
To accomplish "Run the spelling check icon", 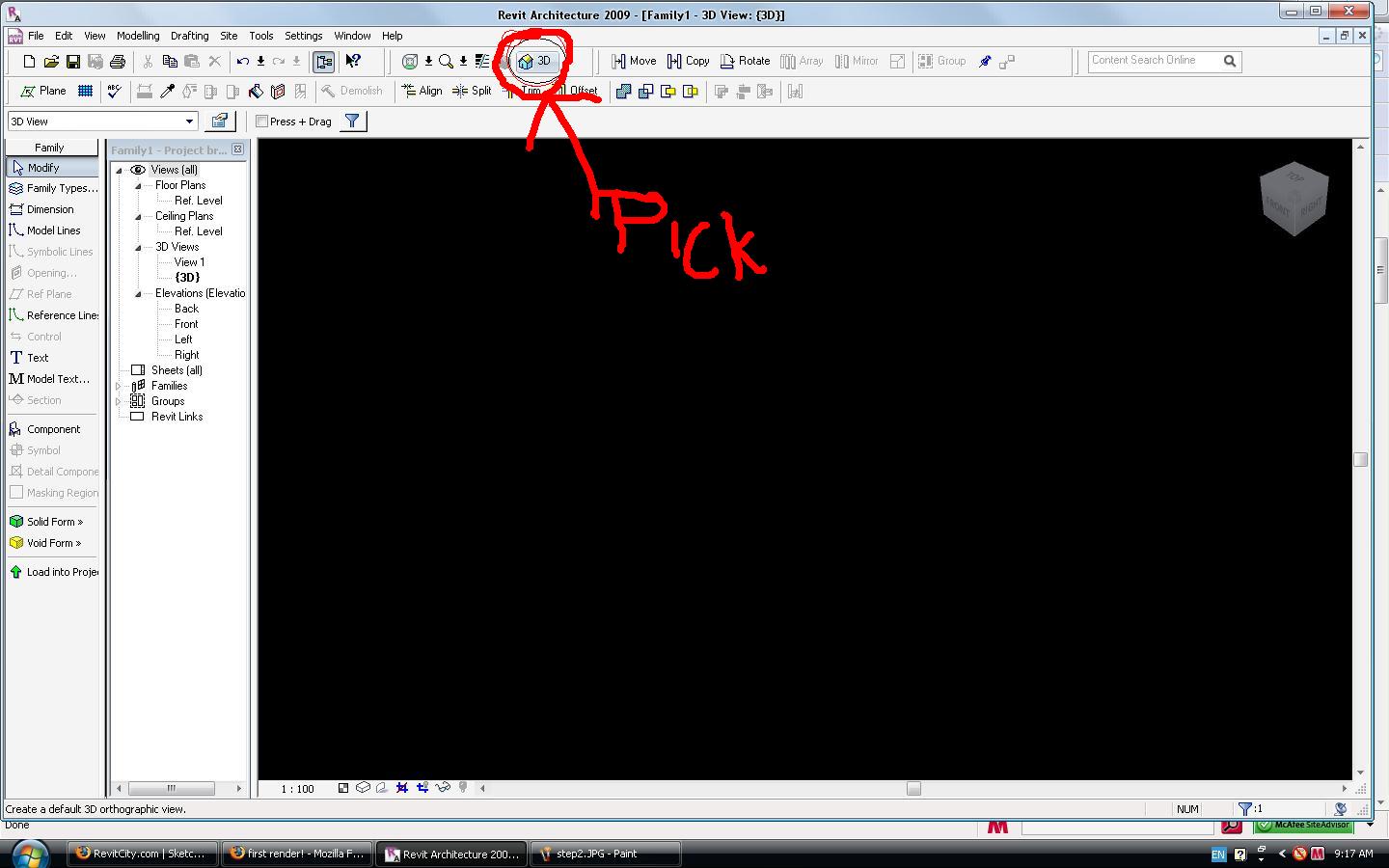I will (115, 92).
